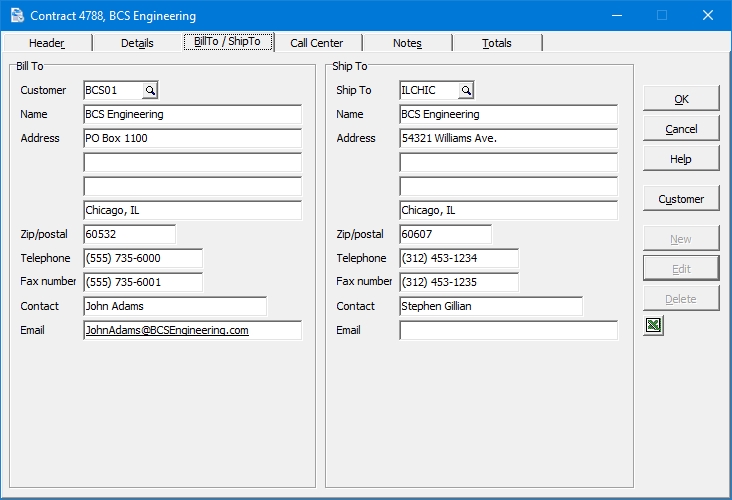Open the Details tab
This screenshot has height=500, width=732.
137,43
